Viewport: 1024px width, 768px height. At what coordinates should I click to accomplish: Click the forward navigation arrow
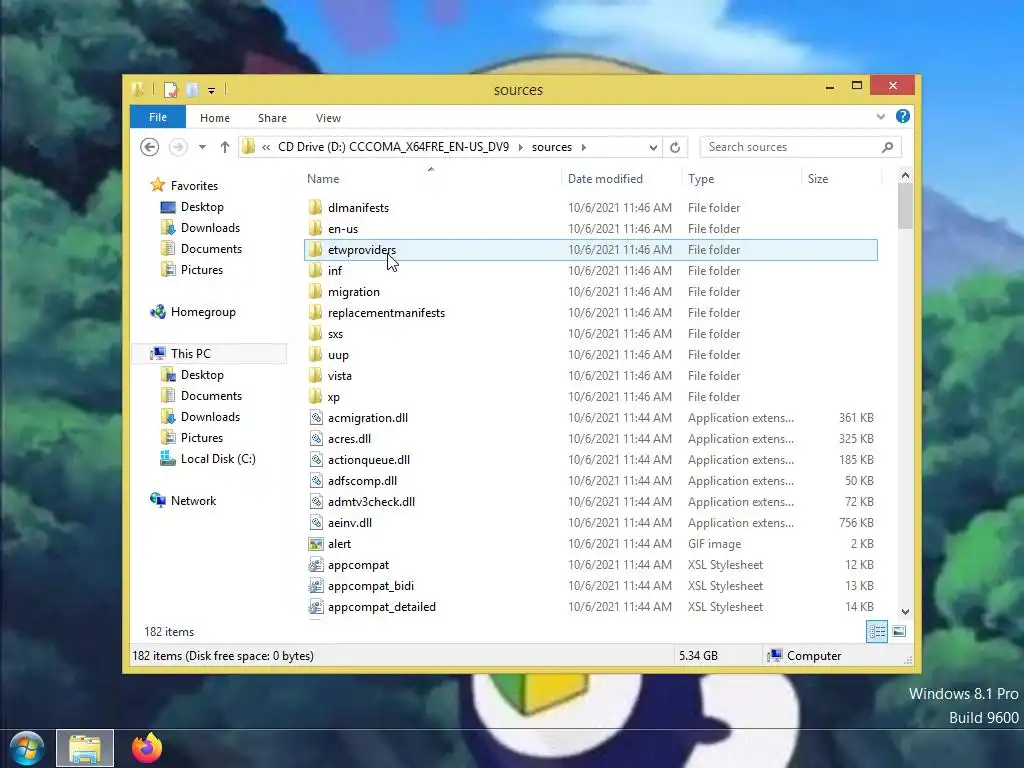coord(178,147)
